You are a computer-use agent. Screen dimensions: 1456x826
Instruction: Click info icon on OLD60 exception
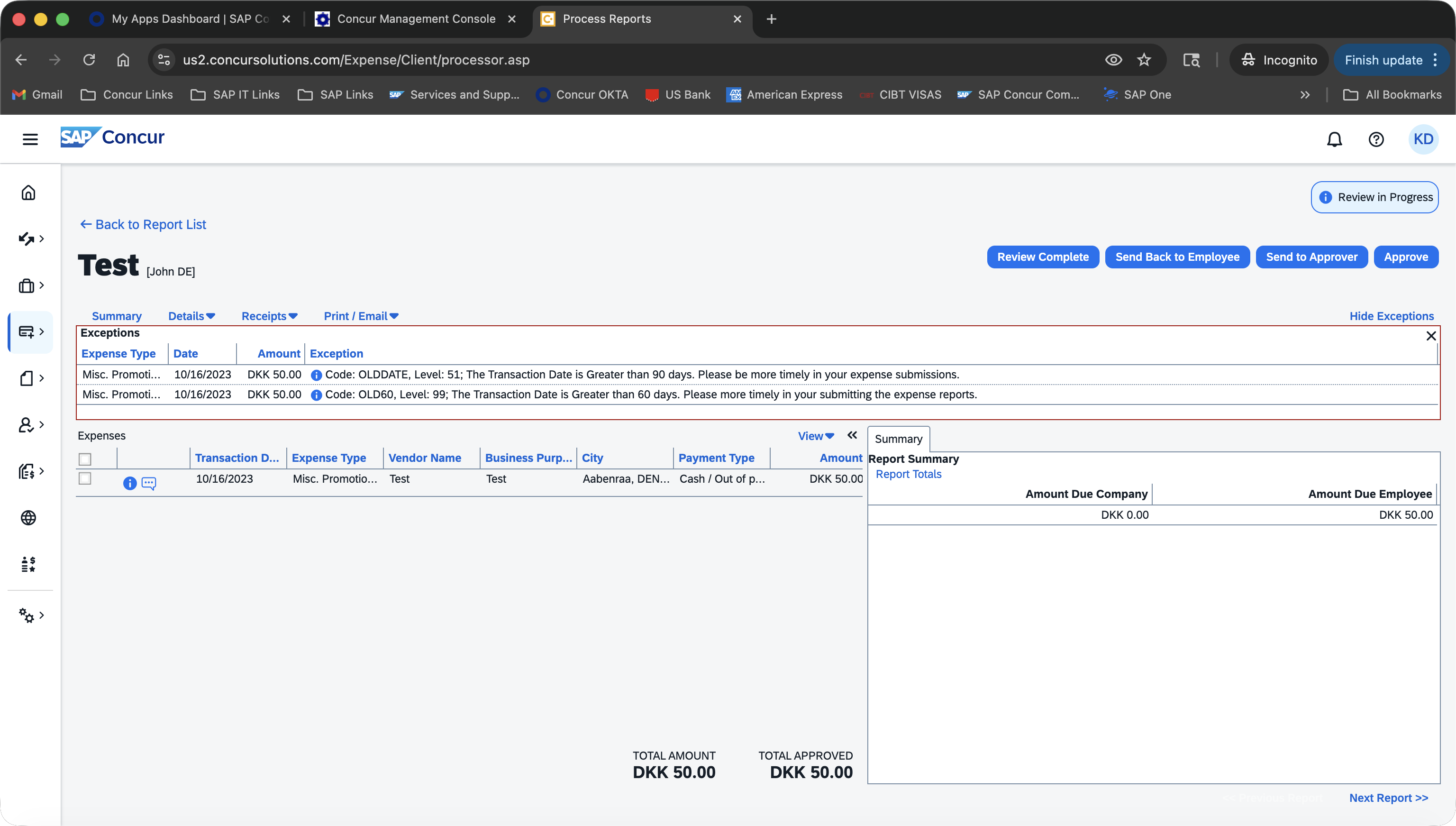pos(317,395)
